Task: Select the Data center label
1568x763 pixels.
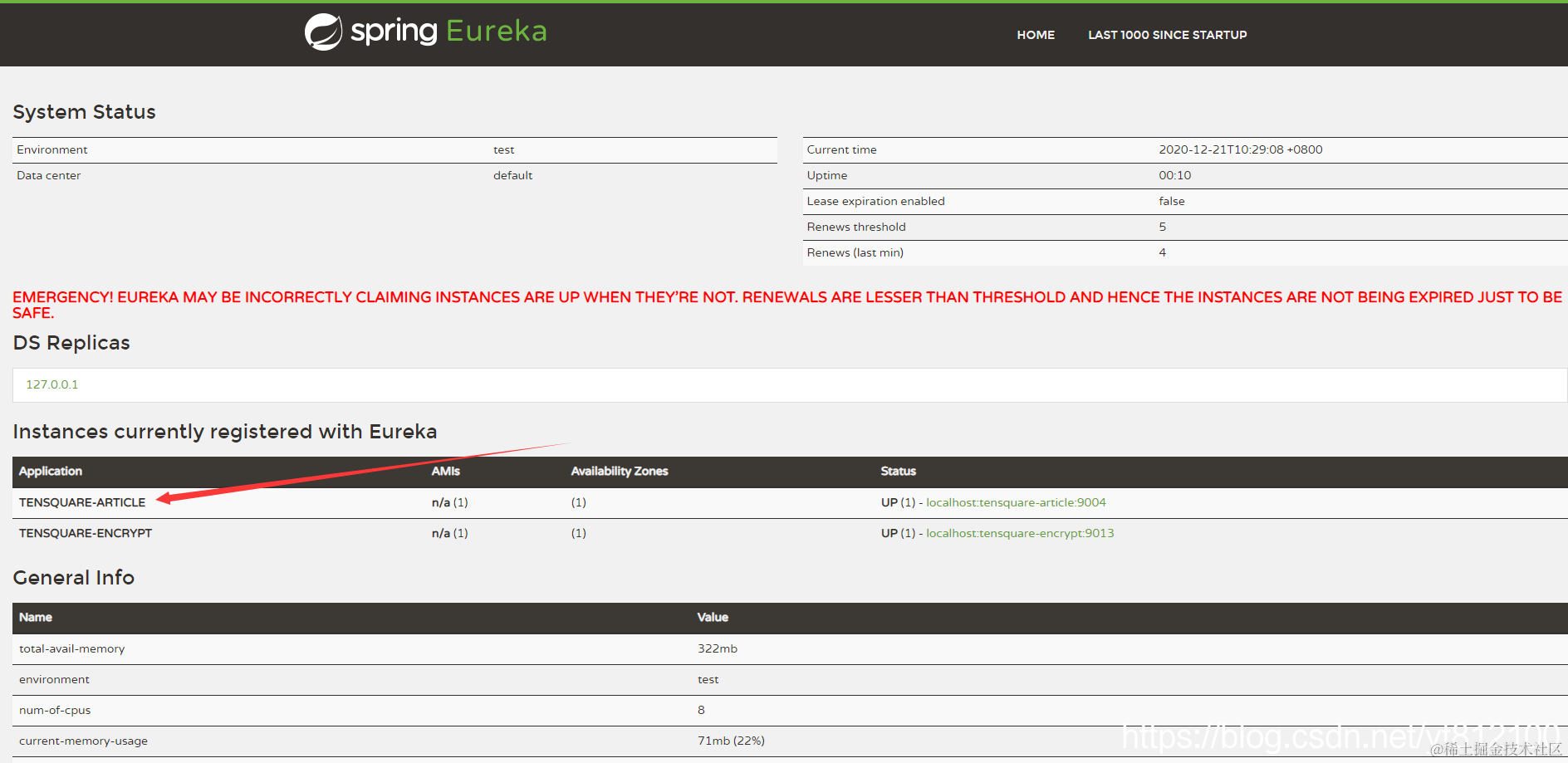Action: [x=48, y=175]
